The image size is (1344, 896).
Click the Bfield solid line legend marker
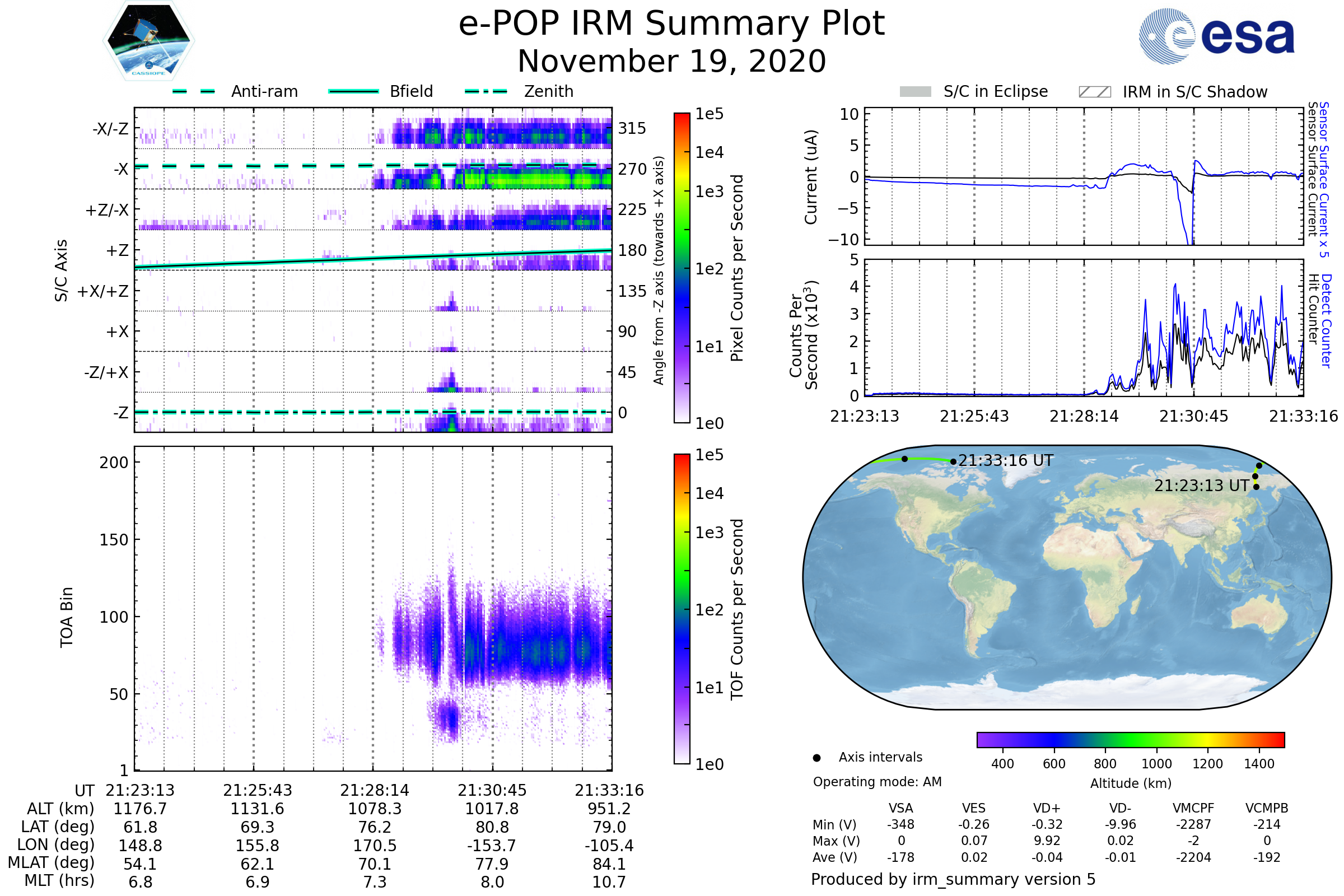[x=353, y=91]
